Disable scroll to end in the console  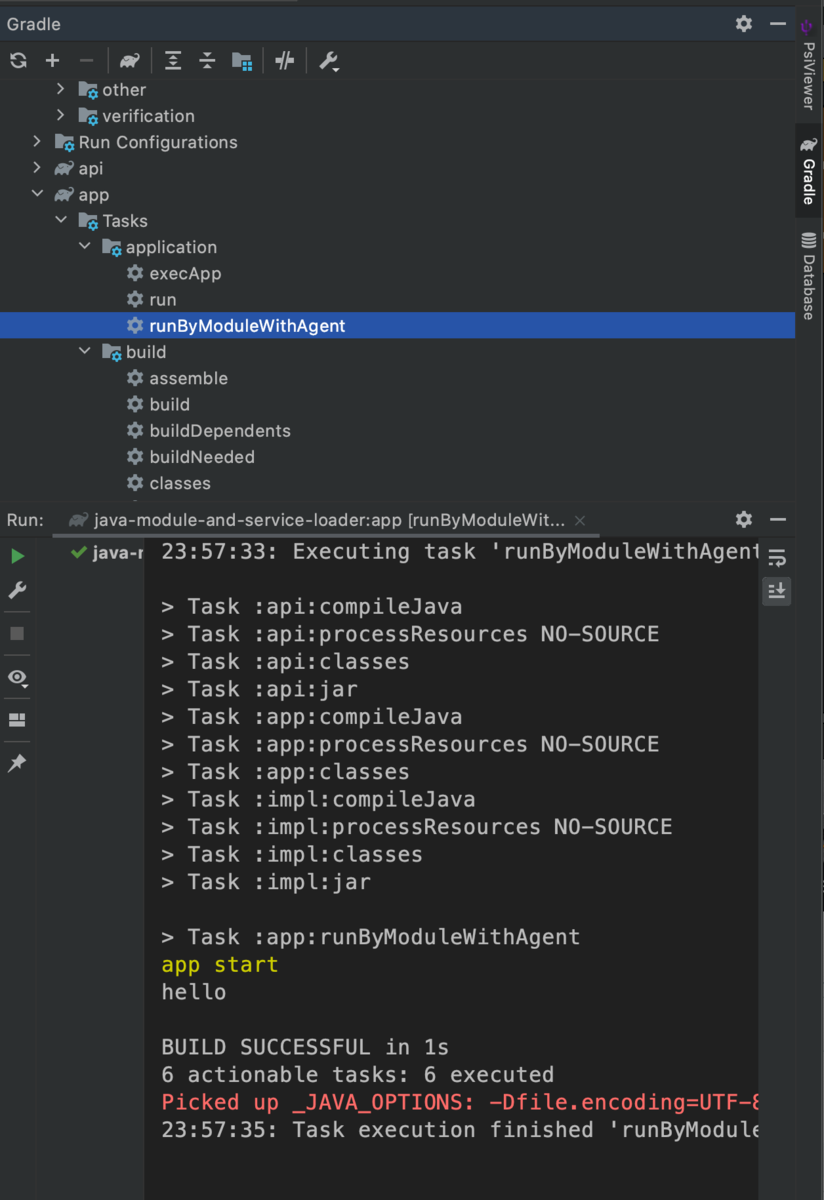[777, 591]
